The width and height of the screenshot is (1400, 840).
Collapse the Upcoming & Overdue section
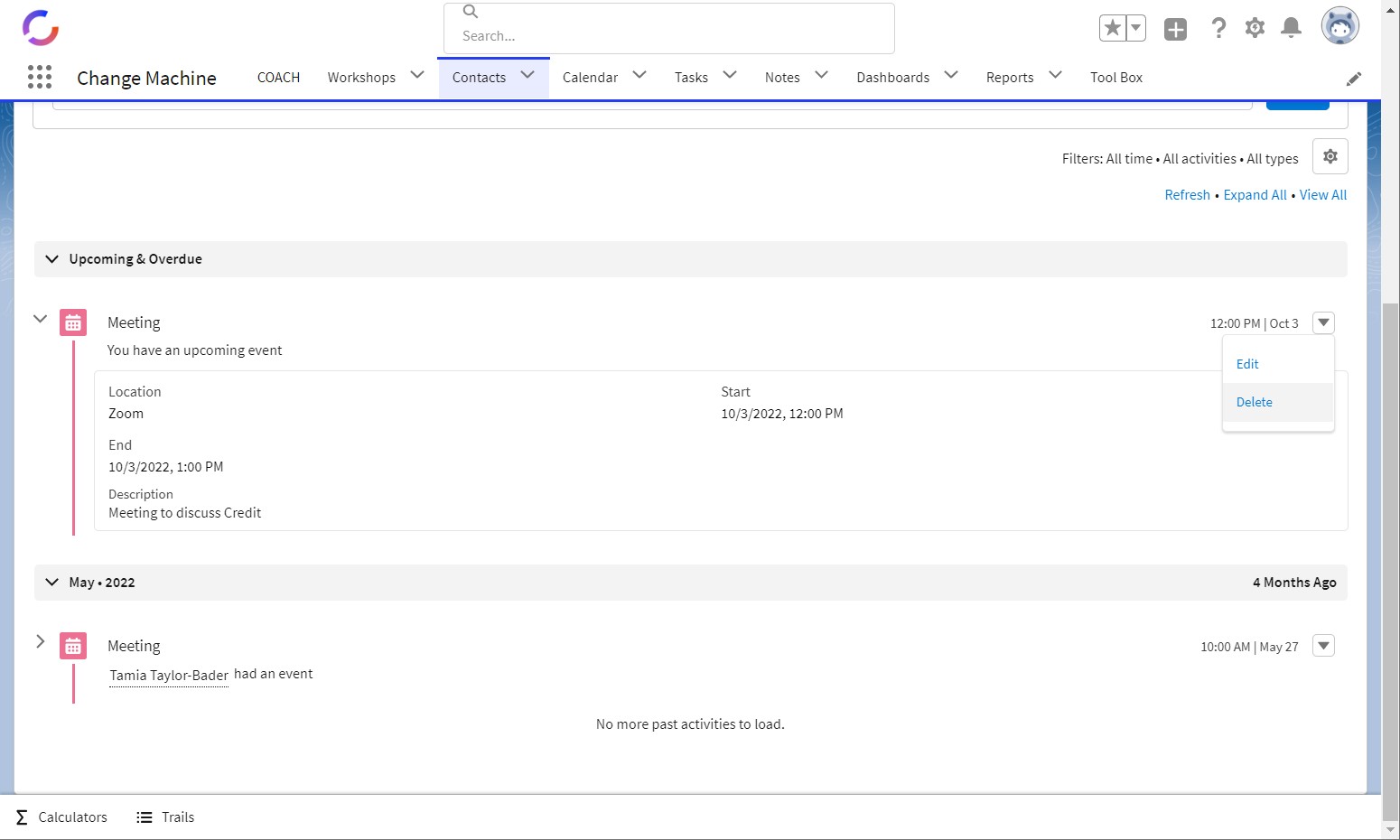click(52, 259)
